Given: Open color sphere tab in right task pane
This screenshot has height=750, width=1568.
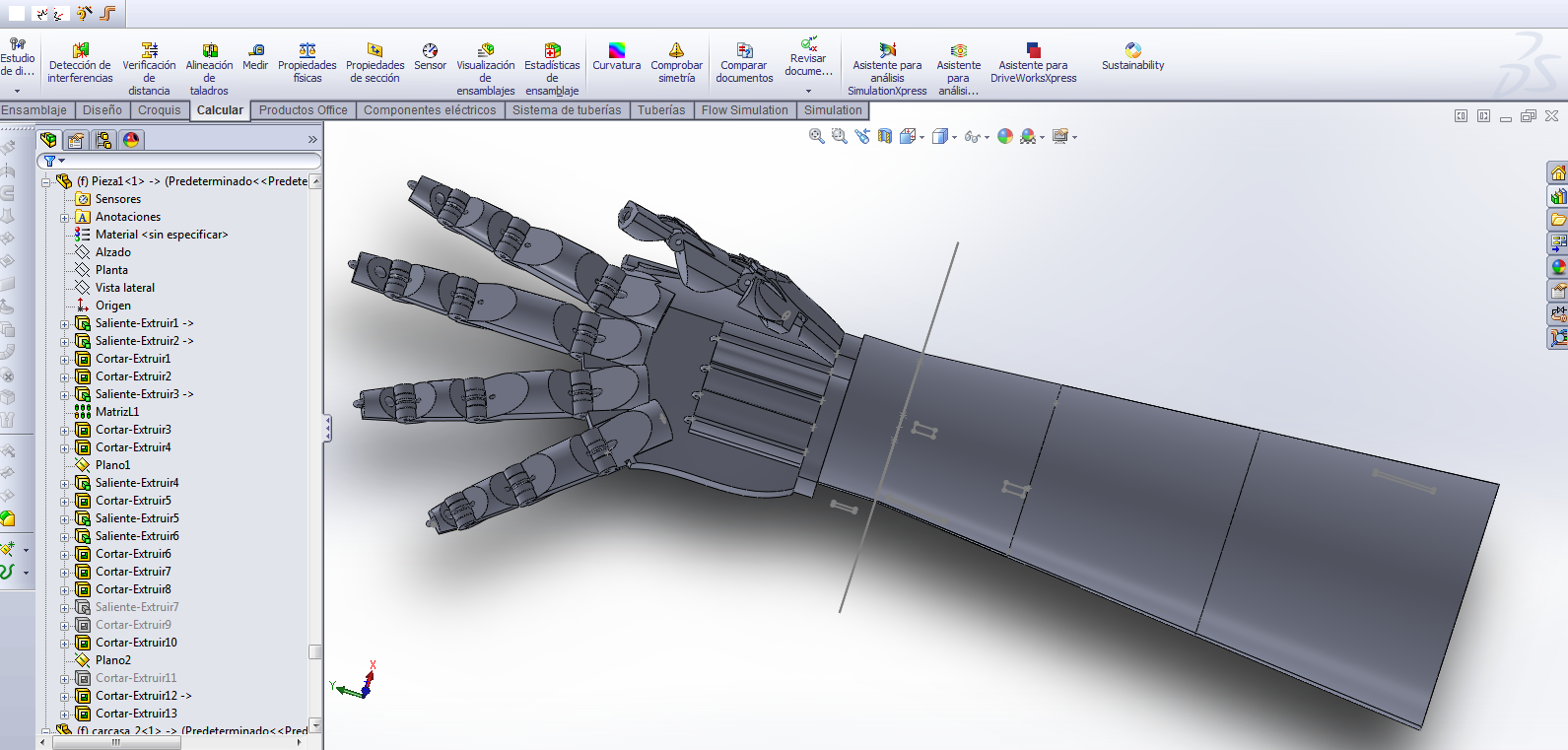Looking at the screenshot, I should (x=1558, y=267).
